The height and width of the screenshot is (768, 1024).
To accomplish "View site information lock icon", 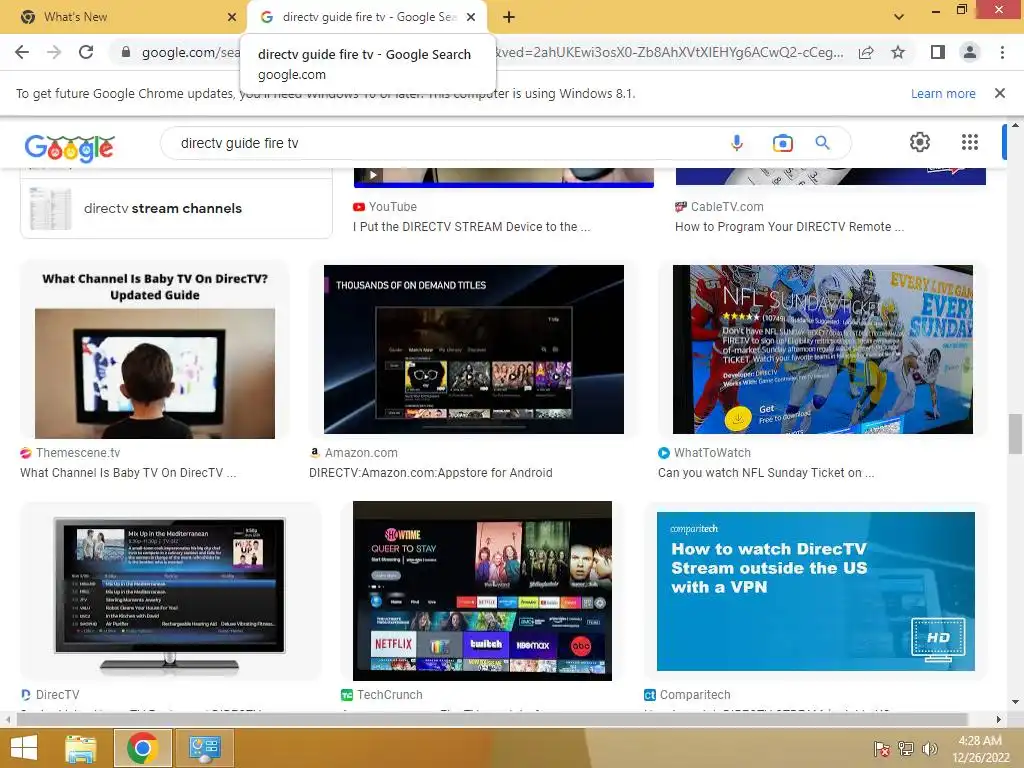I will 126,52.
